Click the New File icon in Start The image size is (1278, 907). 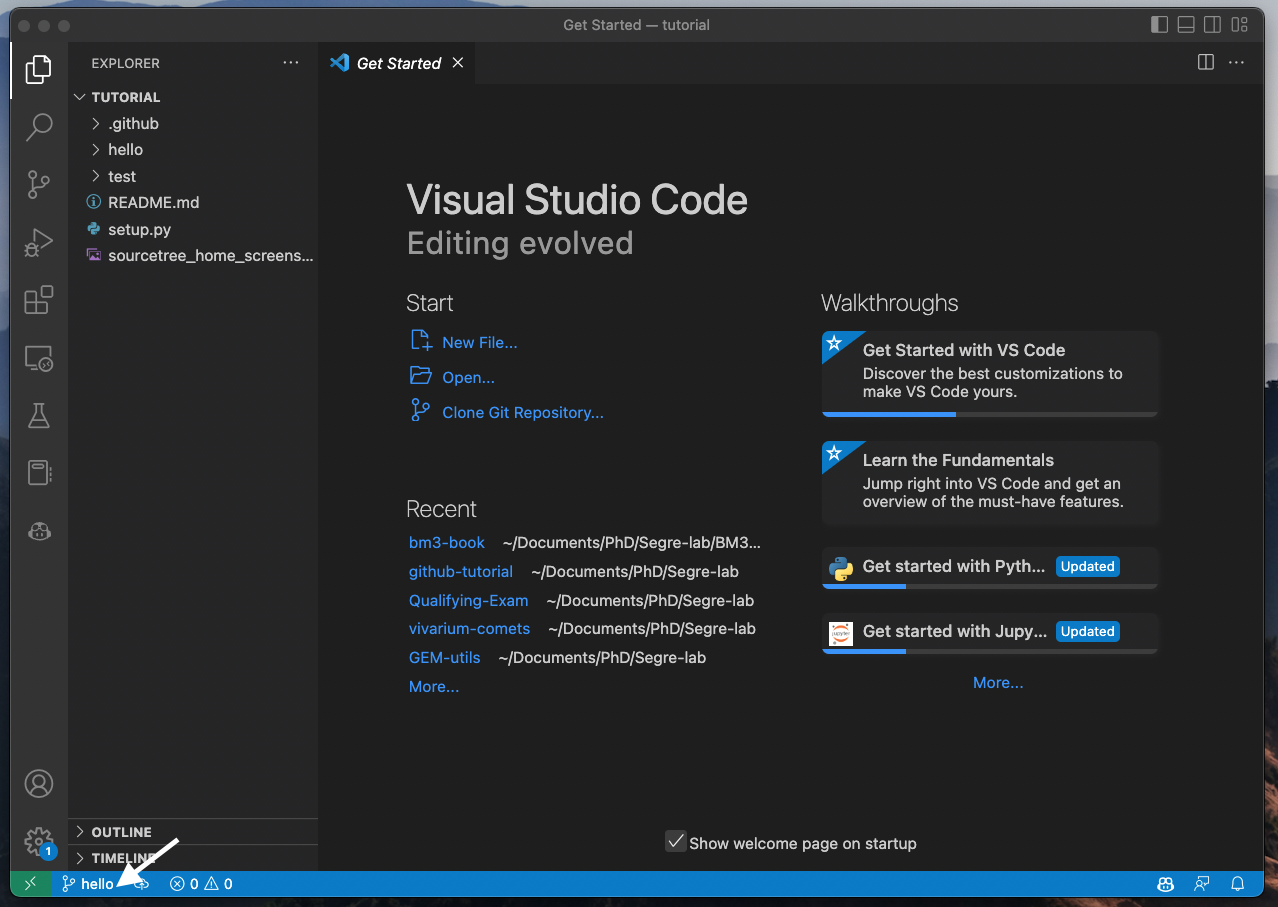(421, 341)
